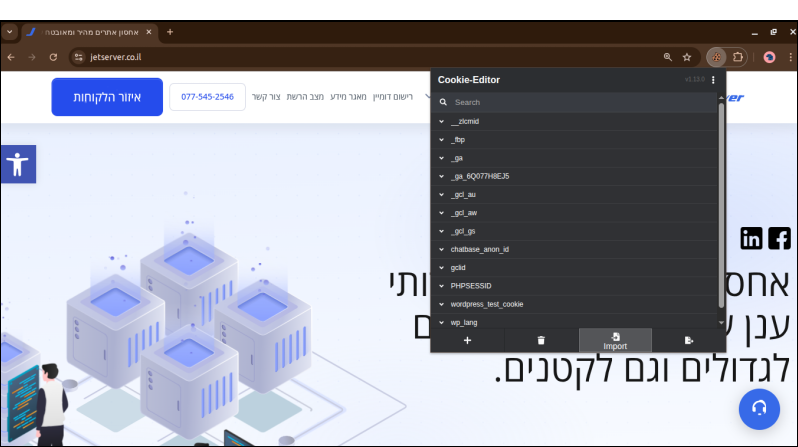Viewport: 798px width, 447px height.
Task: Open the support chat headset button
Action: pyautogui.click(x=759, y=409)
